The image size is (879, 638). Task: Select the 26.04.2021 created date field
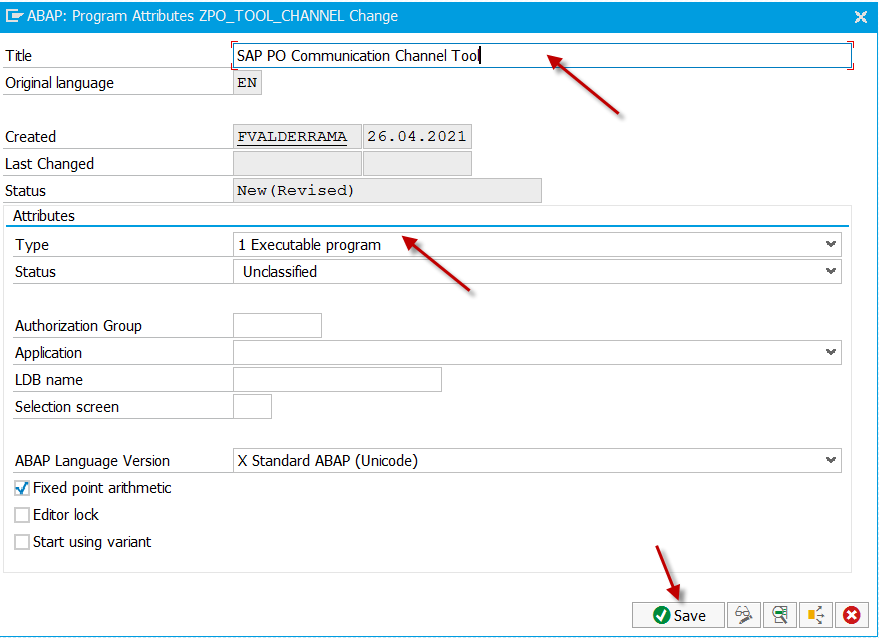(417, 136)
